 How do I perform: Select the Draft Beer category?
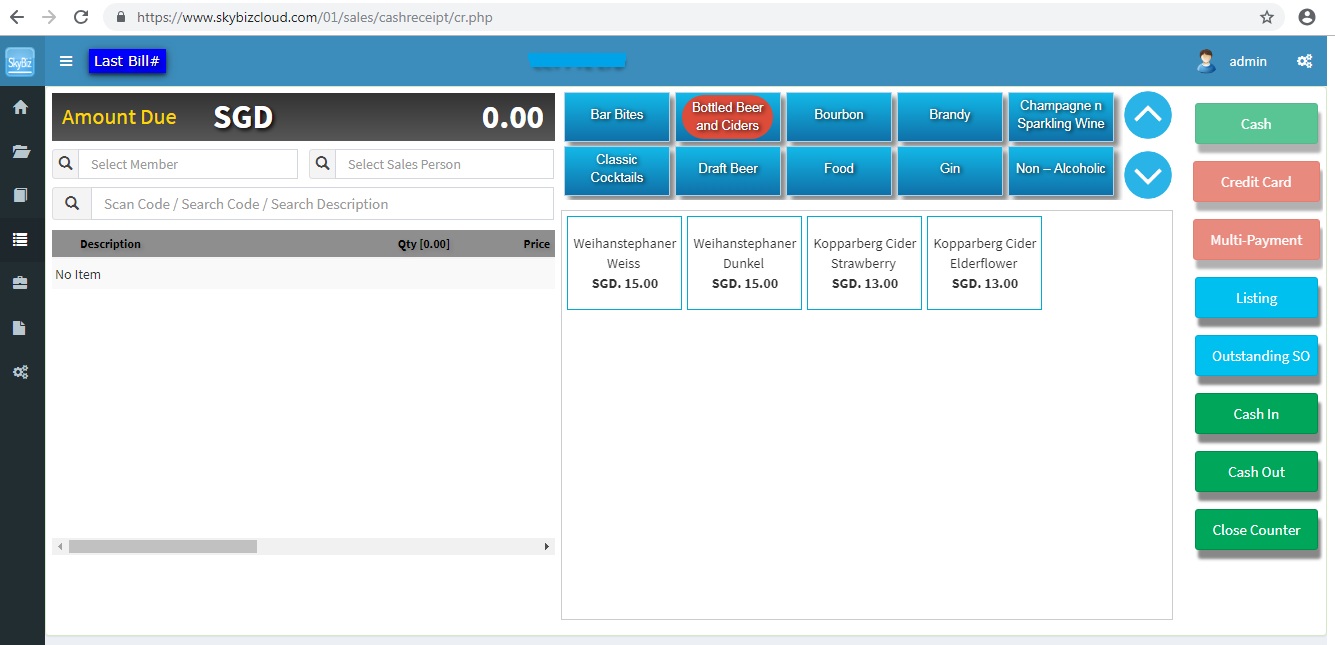click(x=728, y=169)
